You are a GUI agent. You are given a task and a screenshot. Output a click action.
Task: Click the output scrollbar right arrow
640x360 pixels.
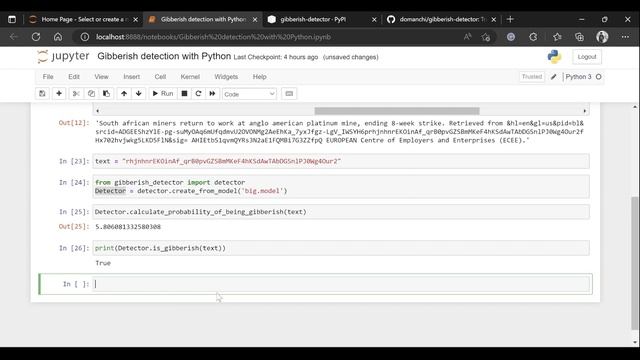(584, 111)
